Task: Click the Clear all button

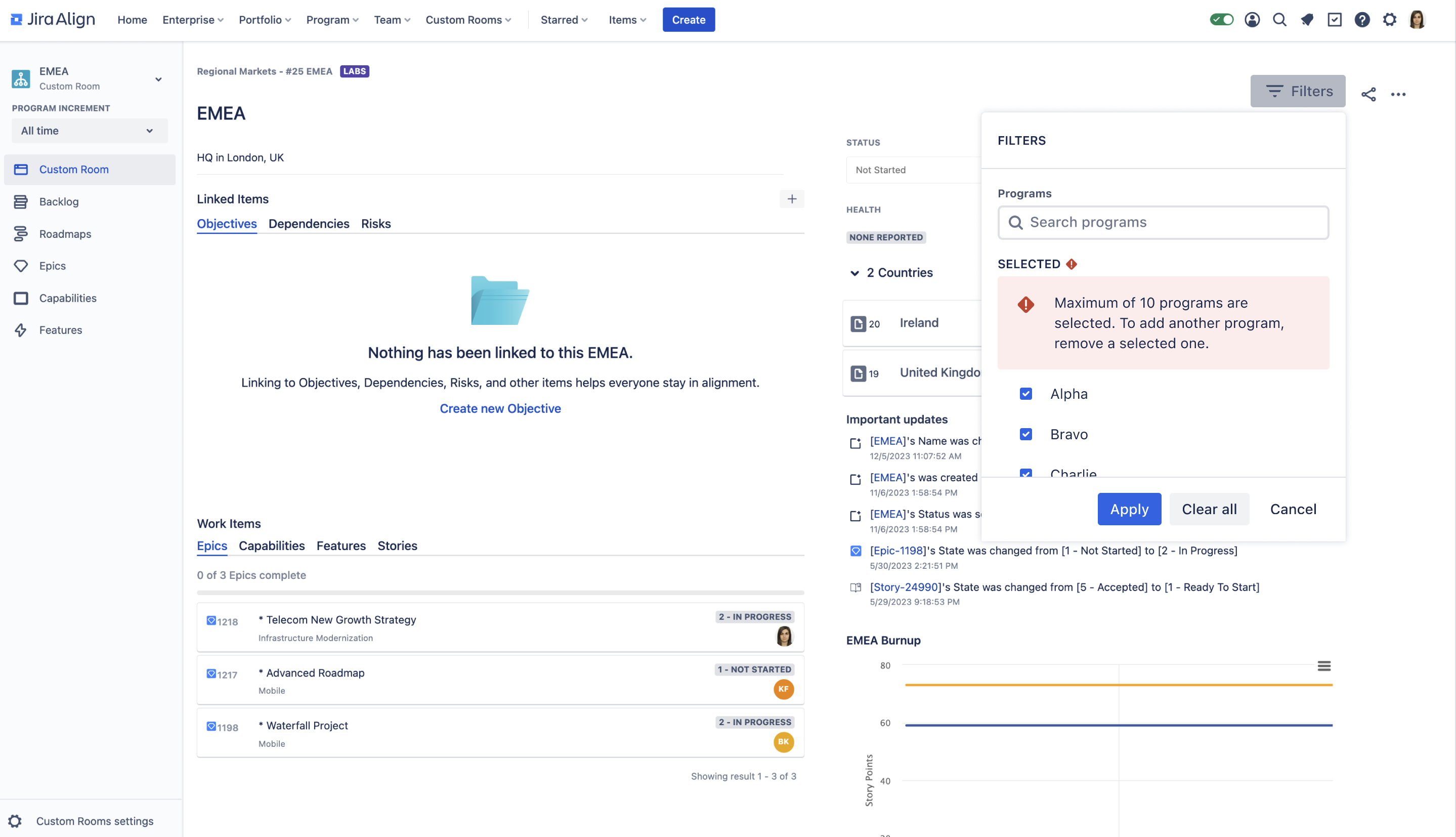Action: coord(1209,509)
